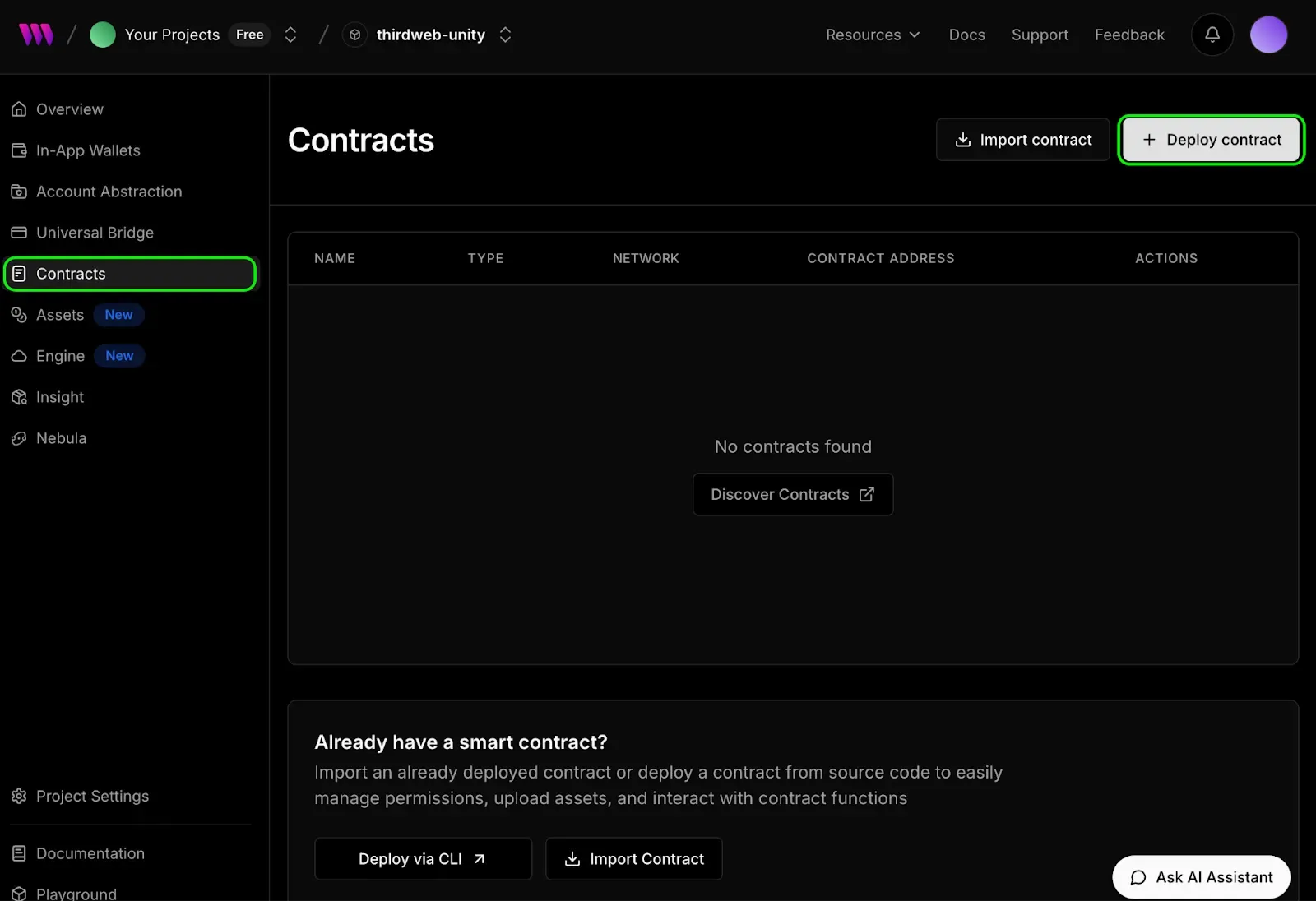Click Deploy via CLI link
1316x901 pixels.
pos(423,858)
